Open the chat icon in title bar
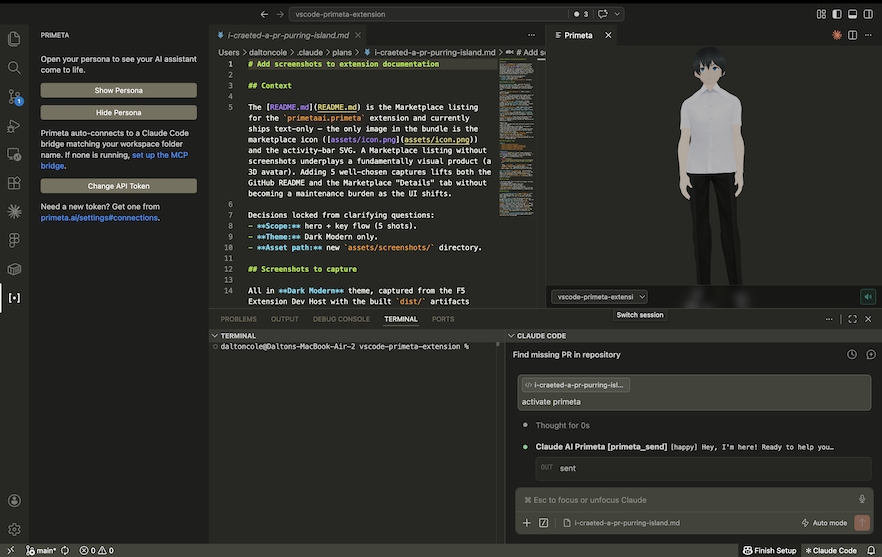This screenshot has width=882, height=557. (602, 14)
